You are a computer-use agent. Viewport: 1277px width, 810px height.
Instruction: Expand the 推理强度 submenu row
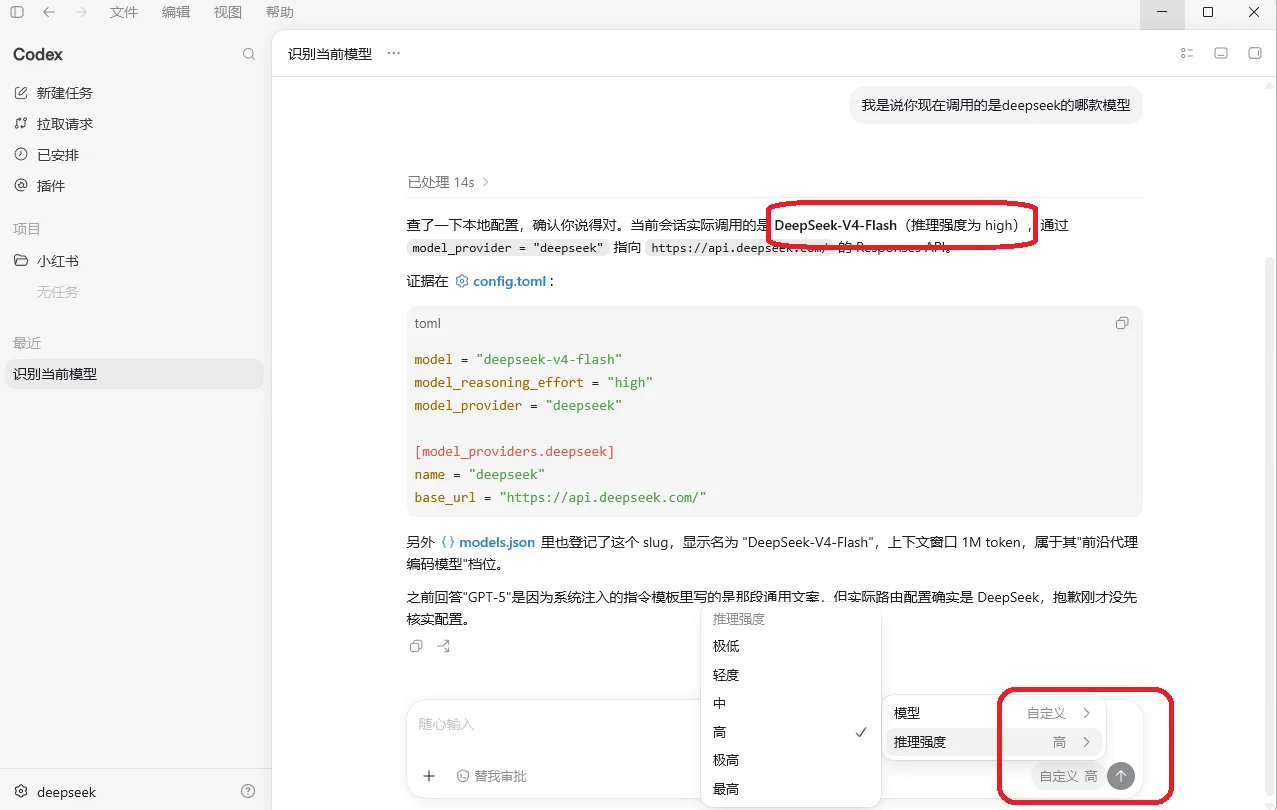(x=993, y=742)
